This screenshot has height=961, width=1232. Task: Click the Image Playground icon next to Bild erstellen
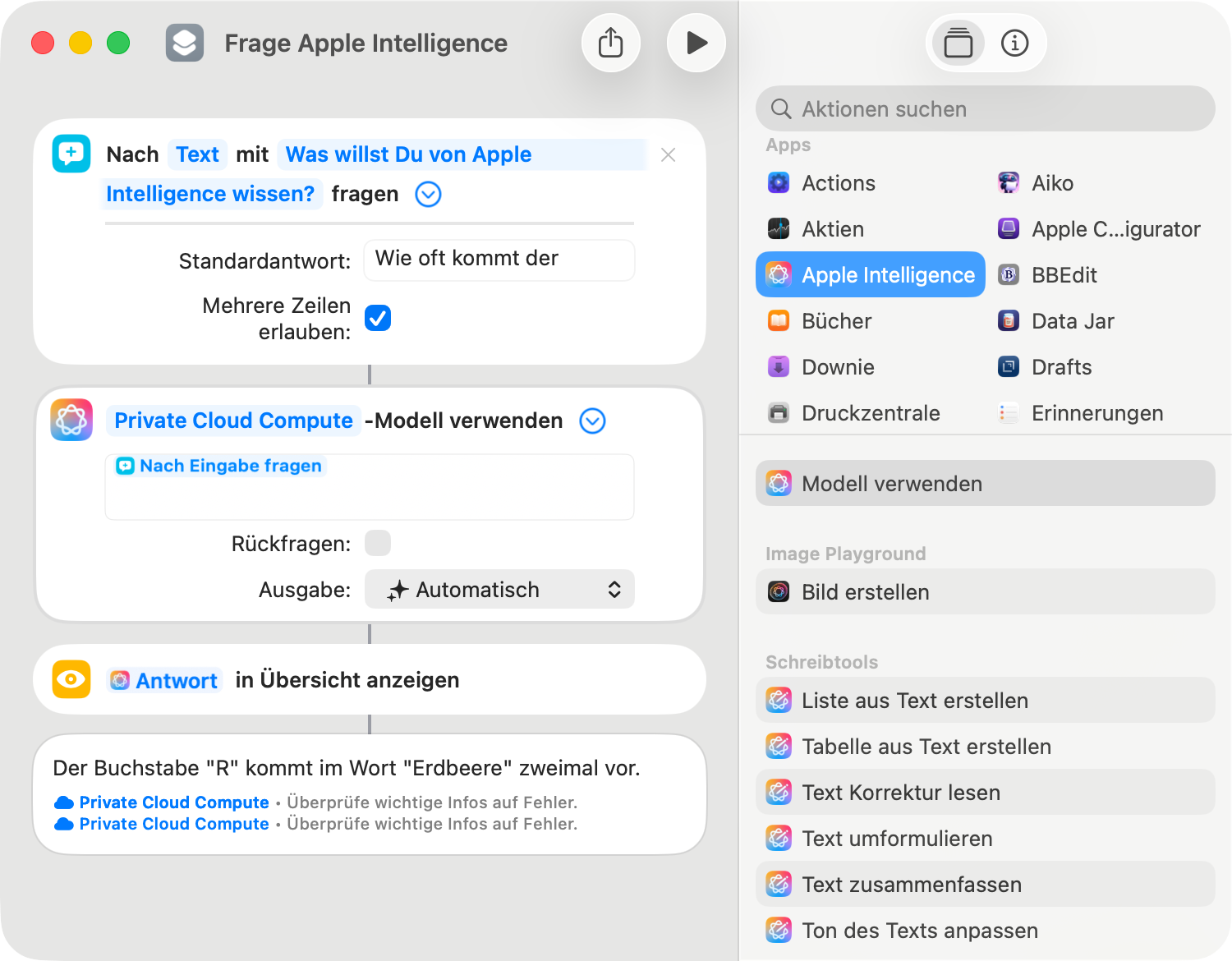779,591
